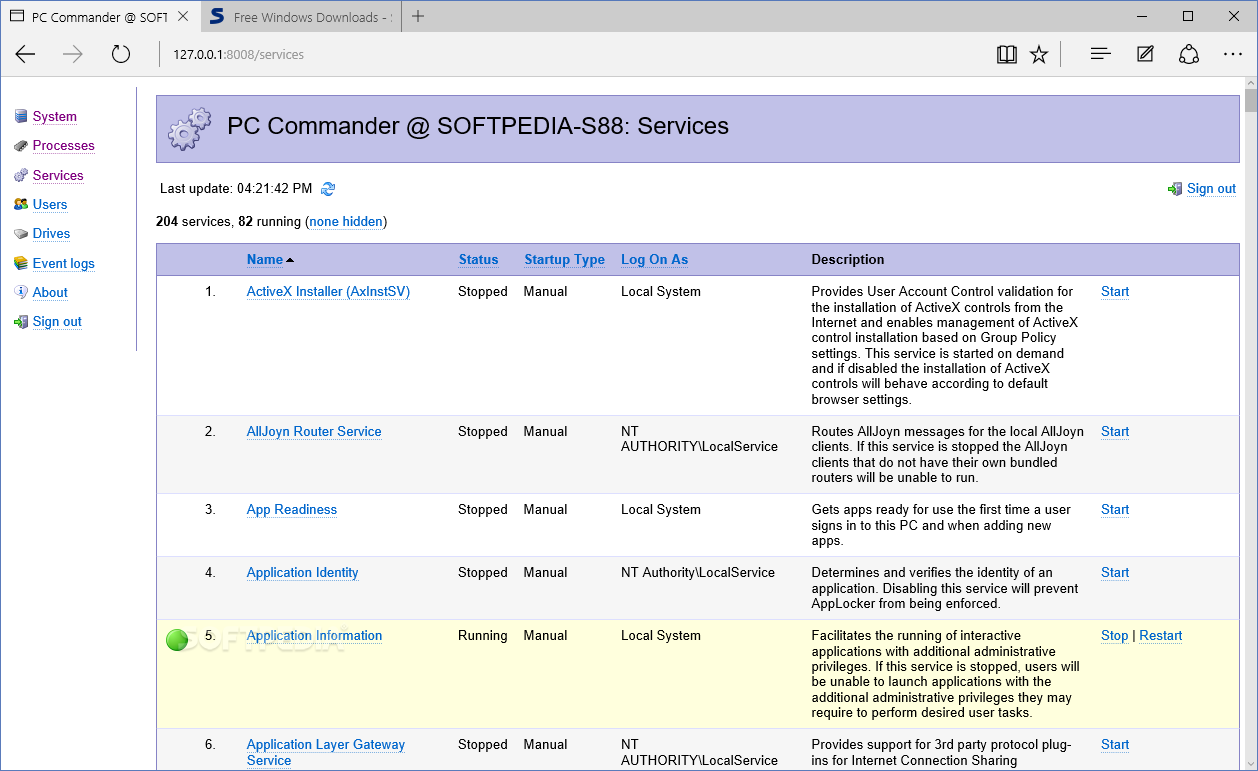This screenshot has width=1258, height=771.
Task: Sort services by Status column
Action: pyautogui.click(x=478, y=259)
